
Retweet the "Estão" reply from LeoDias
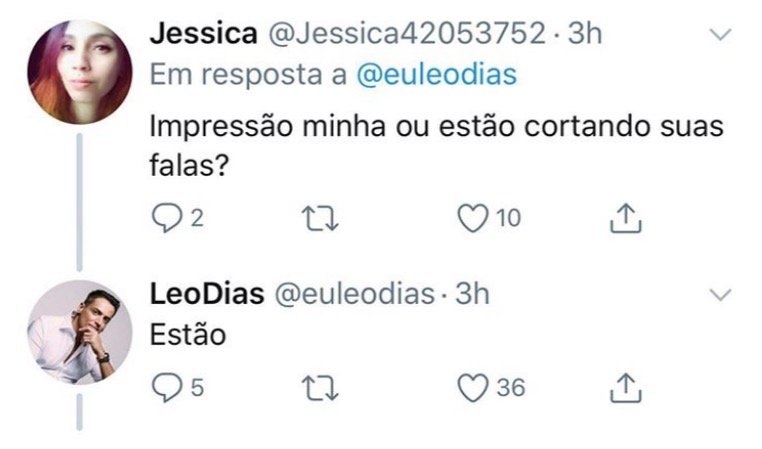tap(318, 388)
